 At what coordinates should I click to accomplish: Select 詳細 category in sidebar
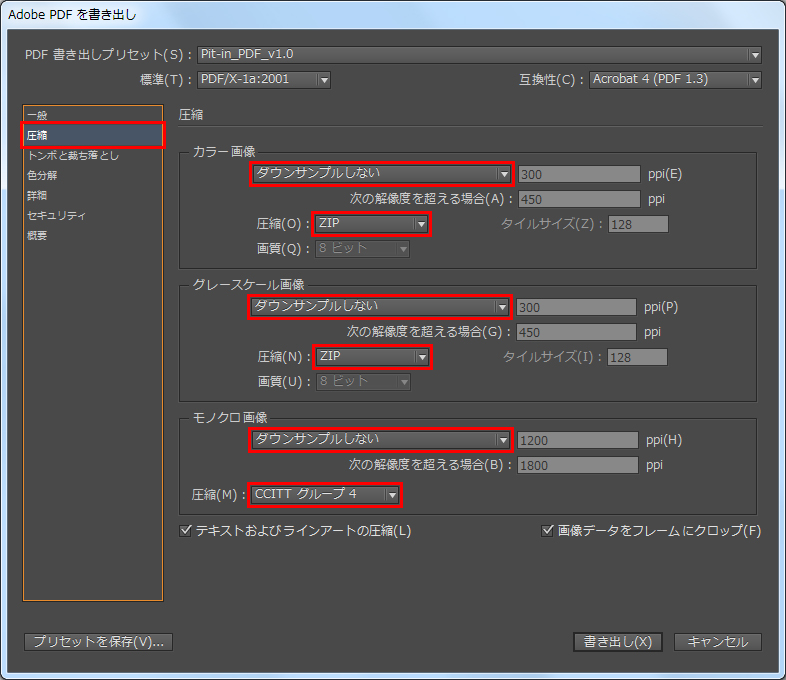tap(37, 195)
